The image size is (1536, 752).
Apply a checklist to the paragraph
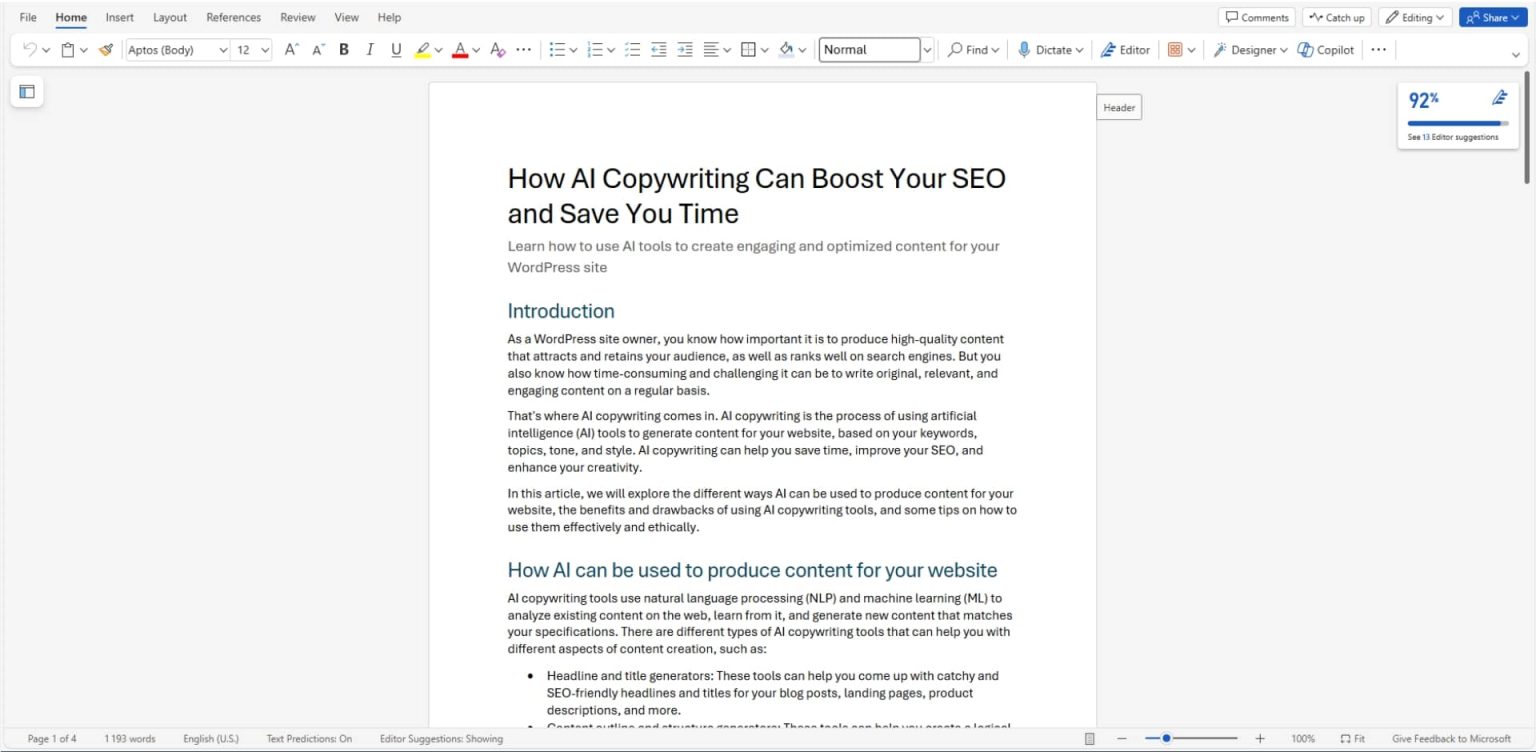point(633,50)
